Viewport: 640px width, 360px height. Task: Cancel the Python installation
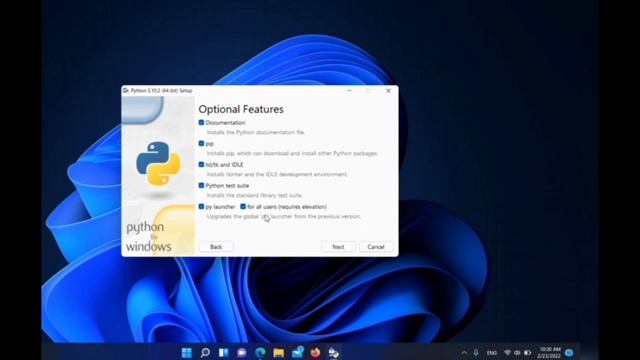click(376, 247)
